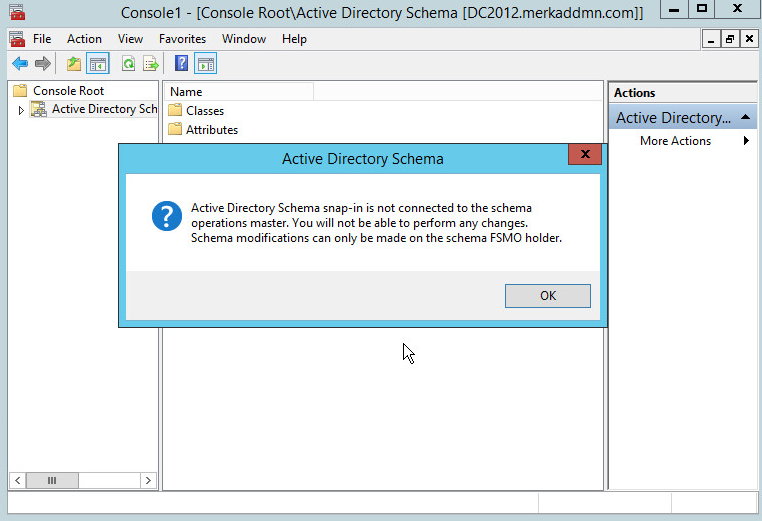Click the blue question icon in dialog
The image size is (762, 521).
[167, 216]
